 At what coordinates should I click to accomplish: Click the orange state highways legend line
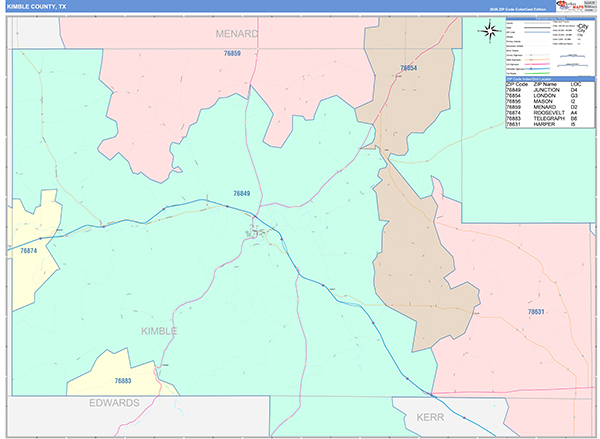click(x=537, y=60)
